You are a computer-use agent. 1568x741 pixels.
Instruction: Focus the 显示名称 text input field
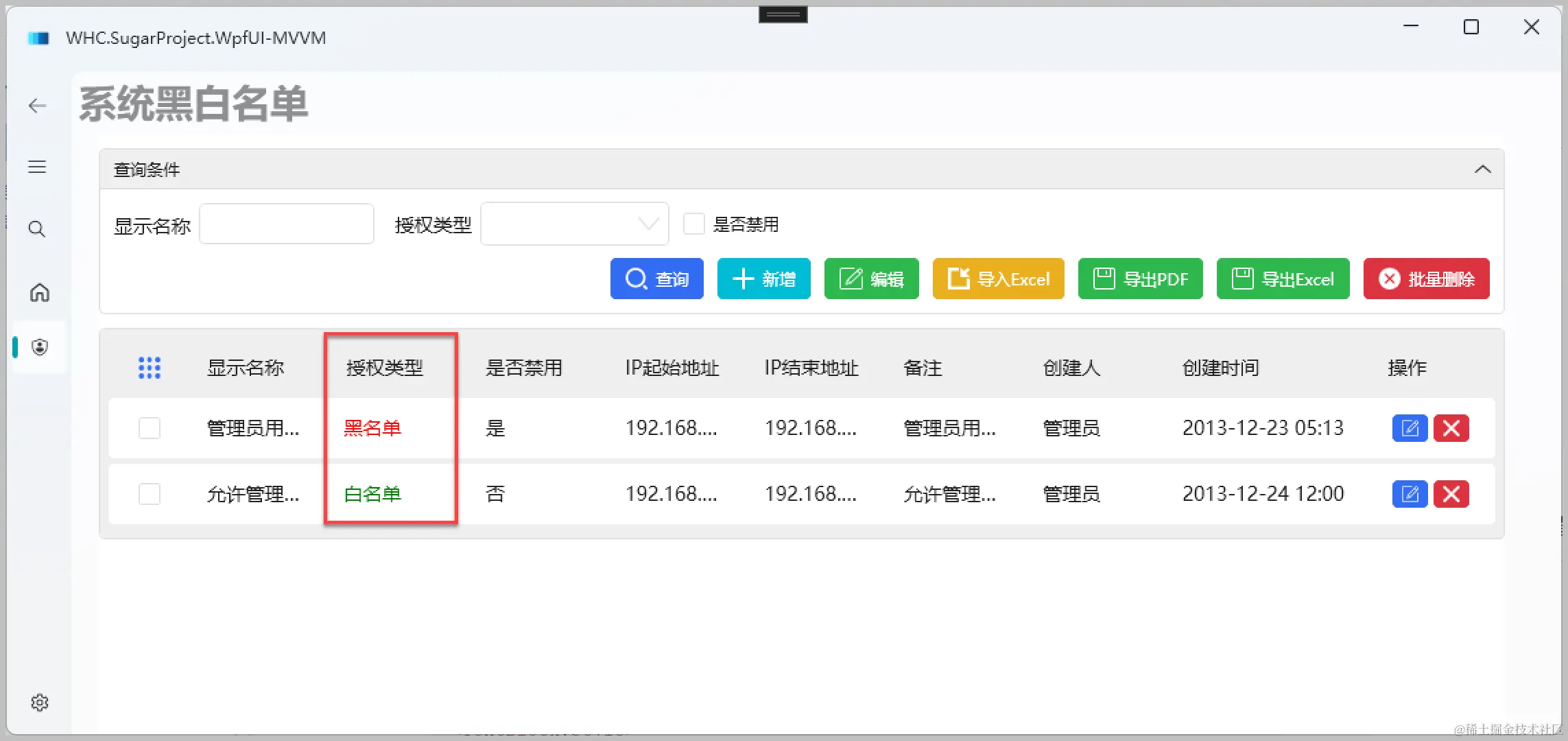click(x=287, y=224)
